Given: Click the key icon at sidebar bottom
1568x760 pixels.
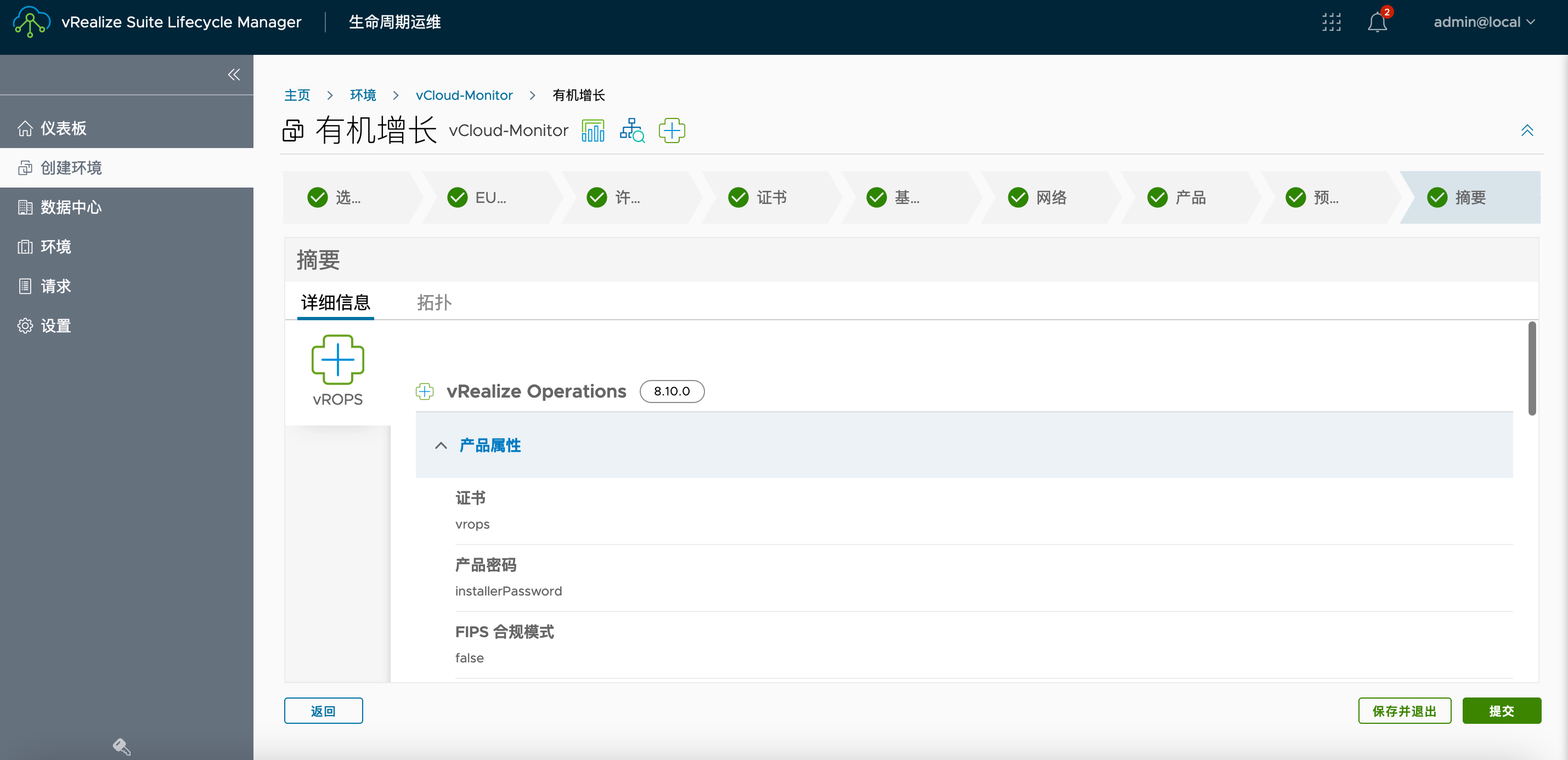Looking at the screenshot, I should [121, 746].
